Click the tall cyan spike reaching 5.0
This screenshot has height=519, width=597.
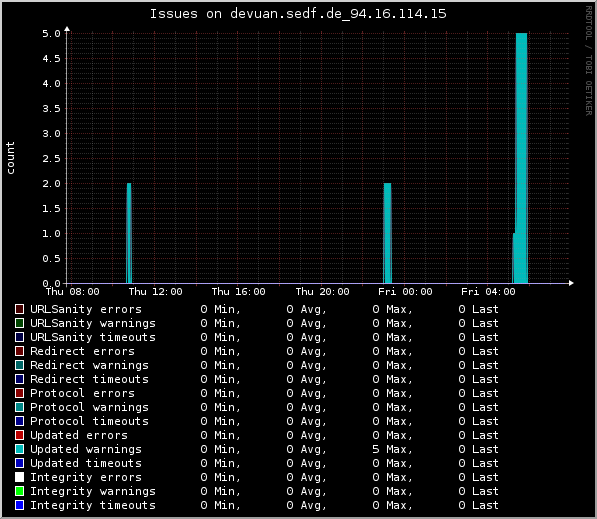coord(521,158)
